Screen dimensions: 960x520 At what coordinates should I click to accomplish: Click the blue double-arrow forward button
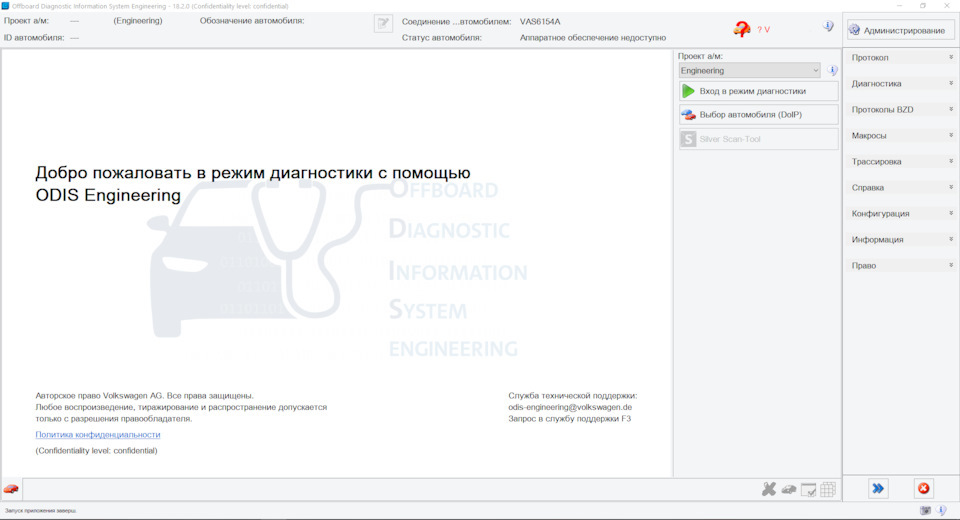878,488
